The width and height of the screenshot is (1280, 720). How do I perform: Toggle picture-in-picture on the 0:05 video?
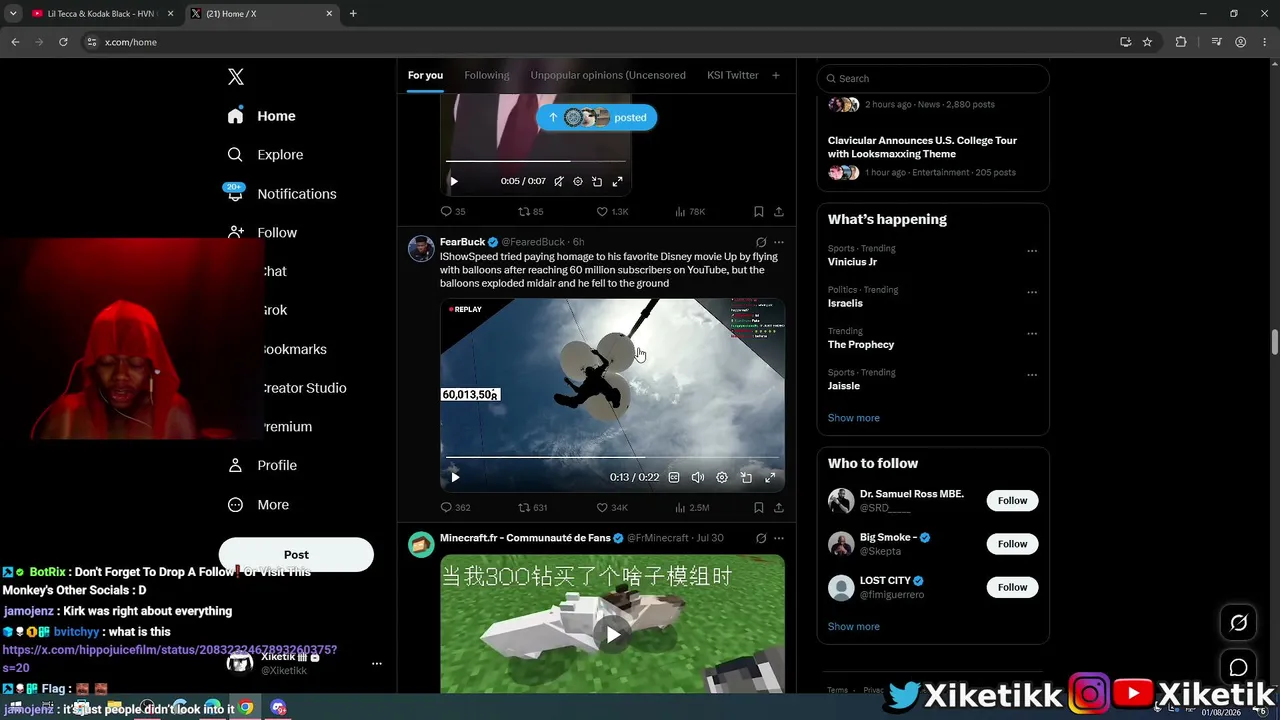coord(597,181)
